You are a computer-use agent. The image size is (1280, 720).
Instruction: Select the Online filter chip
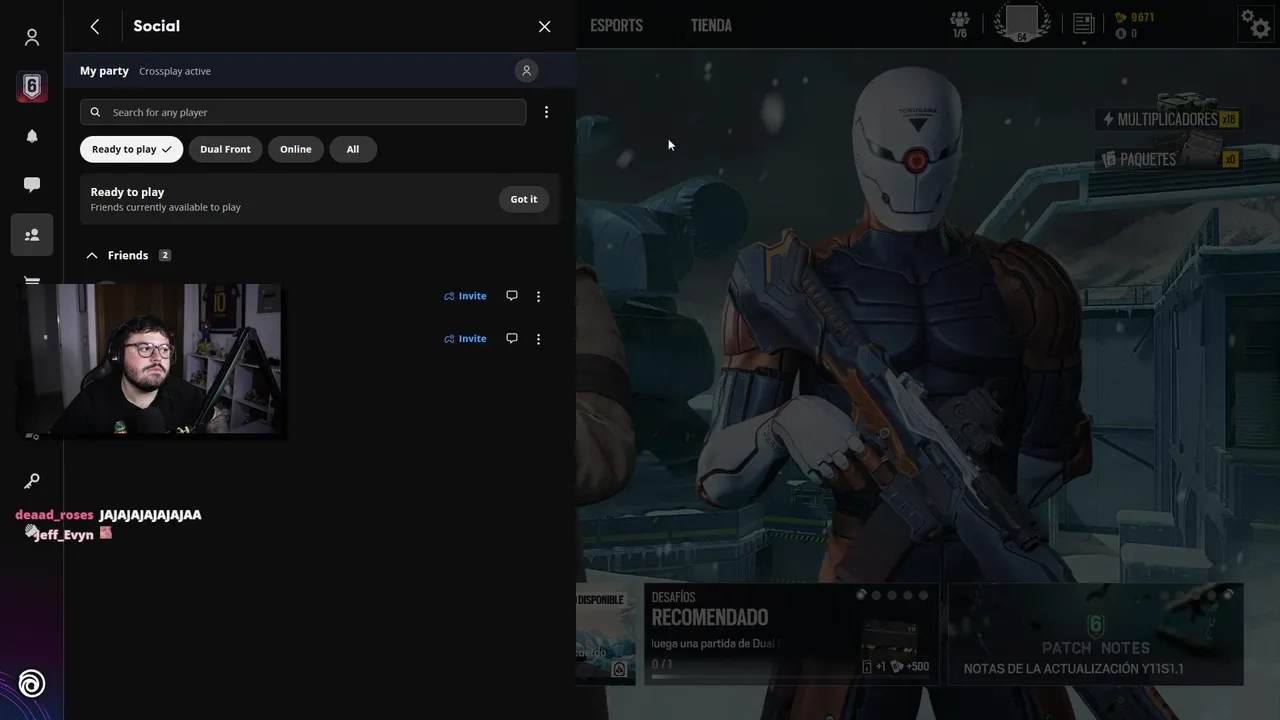[x=296, y=149]
